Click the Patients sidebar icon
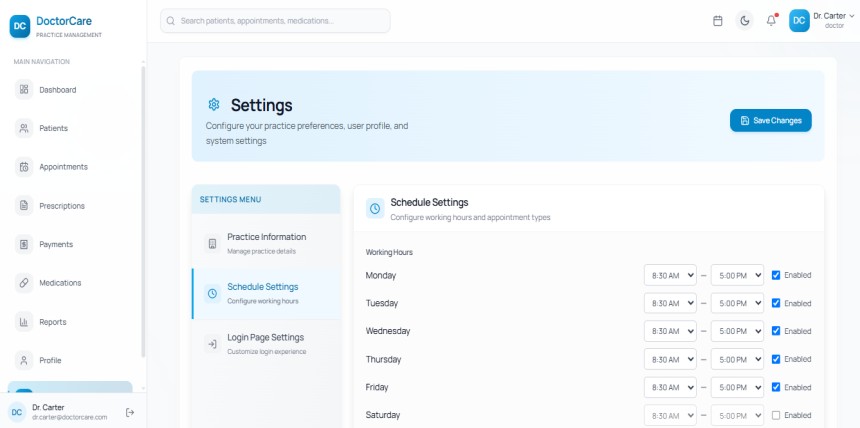This screenshot has width=860, height=428. pyautogui.click(x=24, y=128)
